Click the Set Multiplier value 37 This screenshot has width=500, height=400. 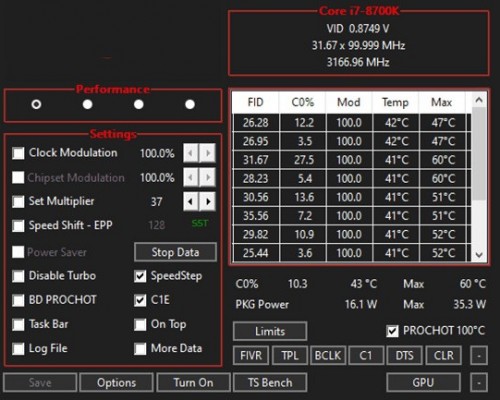coord(157,202)
